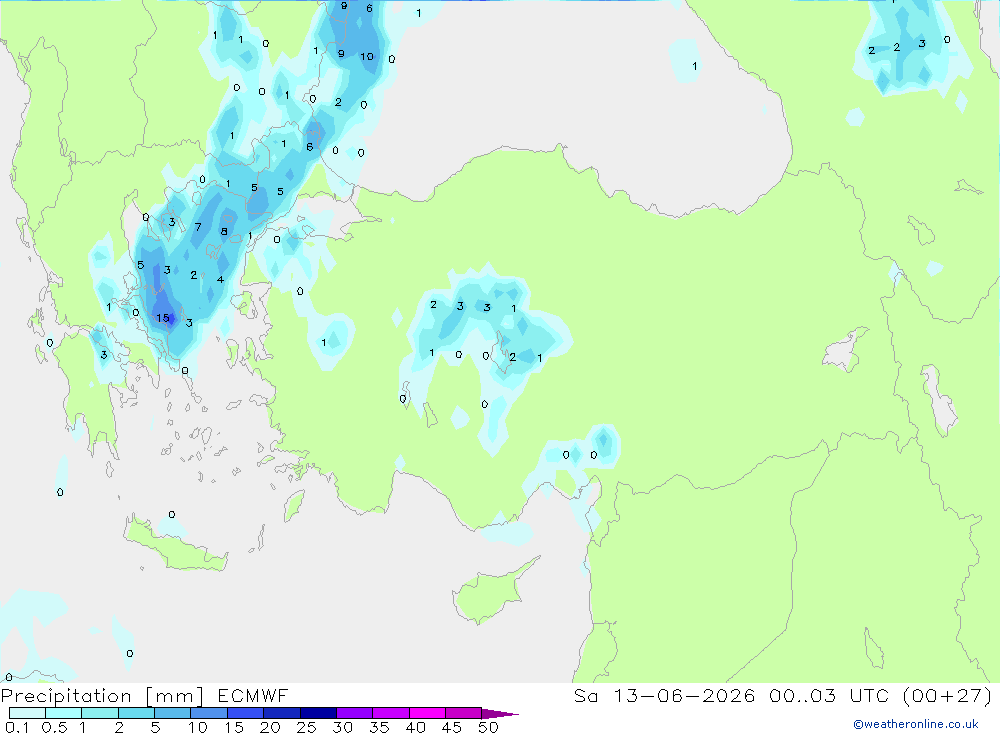Click the 45–50 mm legend swatch
Viewport: 1000px width, 733px height.
pyautogui.click(x=463, y=713)
